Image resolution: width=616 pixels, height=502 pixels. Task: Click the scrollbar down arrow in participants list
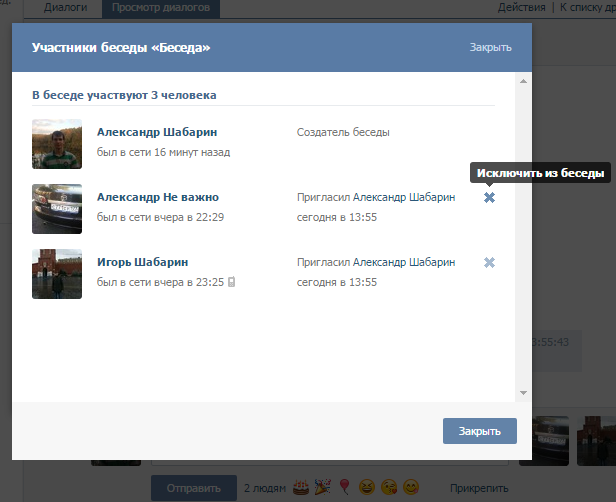pyautogui.click(x=522, y=393)
